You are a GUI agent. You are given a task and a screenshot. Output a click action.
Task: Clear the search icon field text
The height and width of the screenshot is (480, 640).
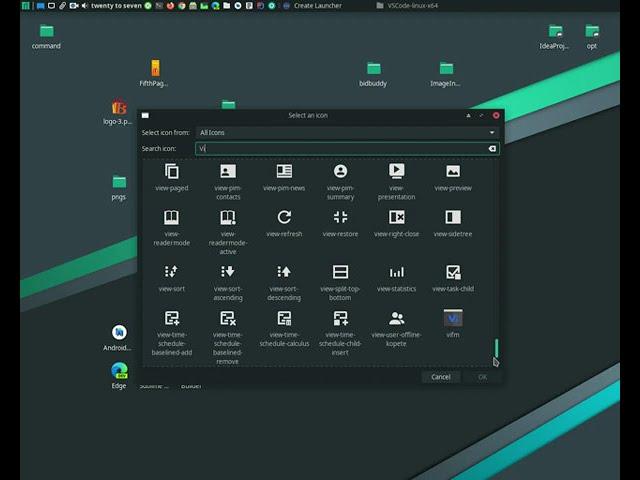tap(492, 149)
